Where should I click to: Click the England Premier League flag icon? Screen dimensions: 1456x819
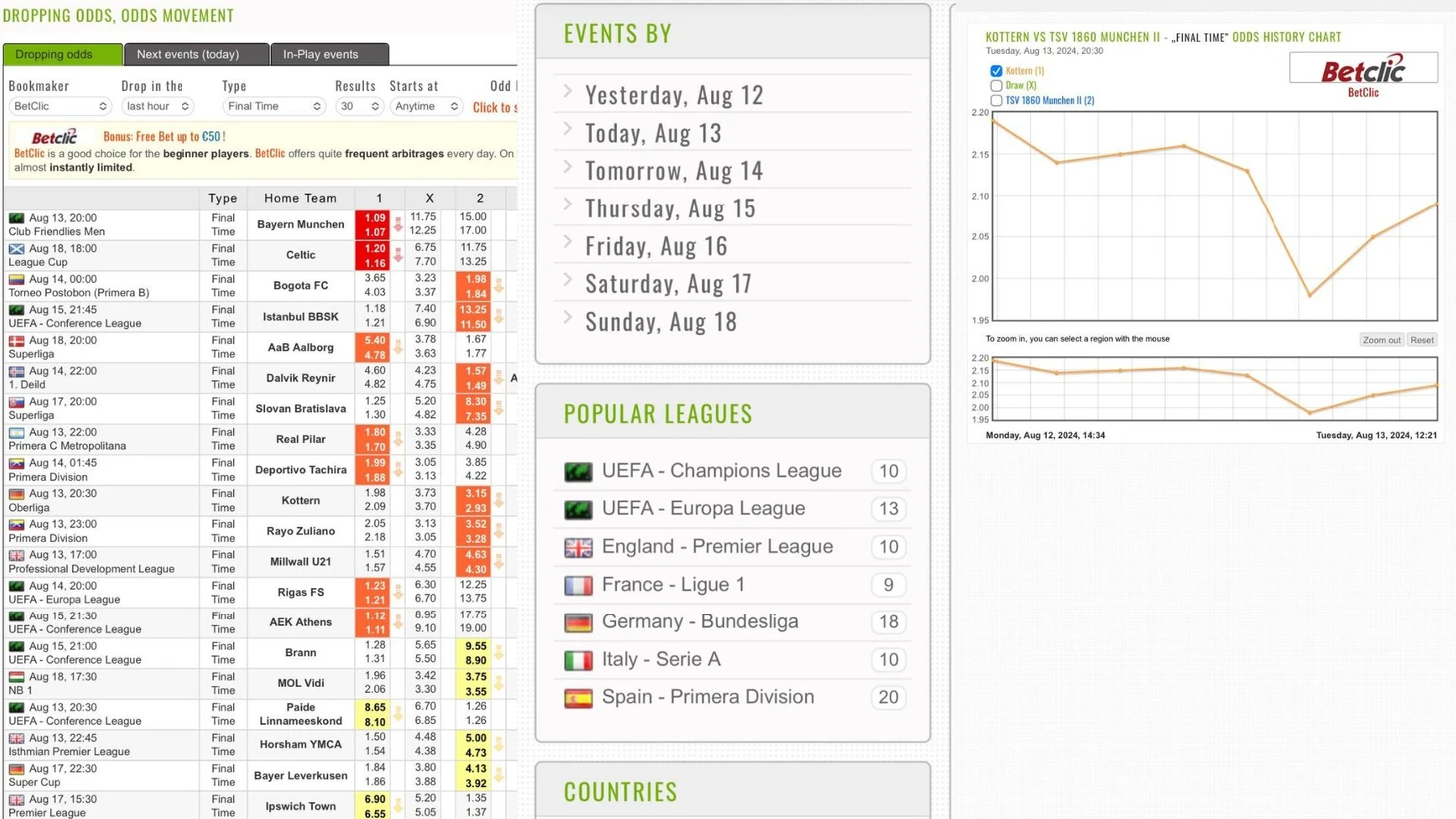(578, 547)
